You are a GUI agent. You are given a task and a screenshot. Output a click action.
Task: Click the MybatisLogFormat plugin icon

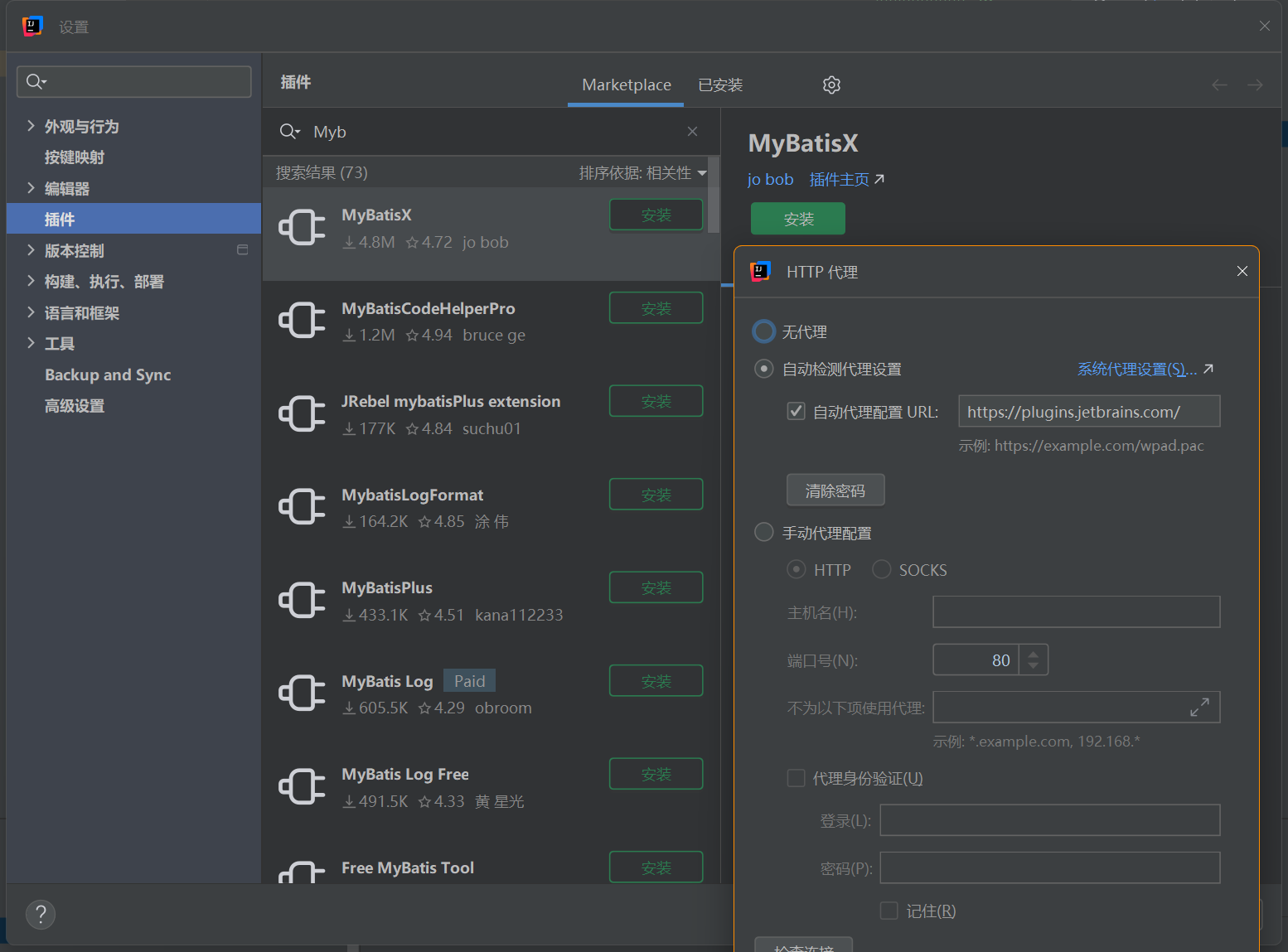coord(302,506)
